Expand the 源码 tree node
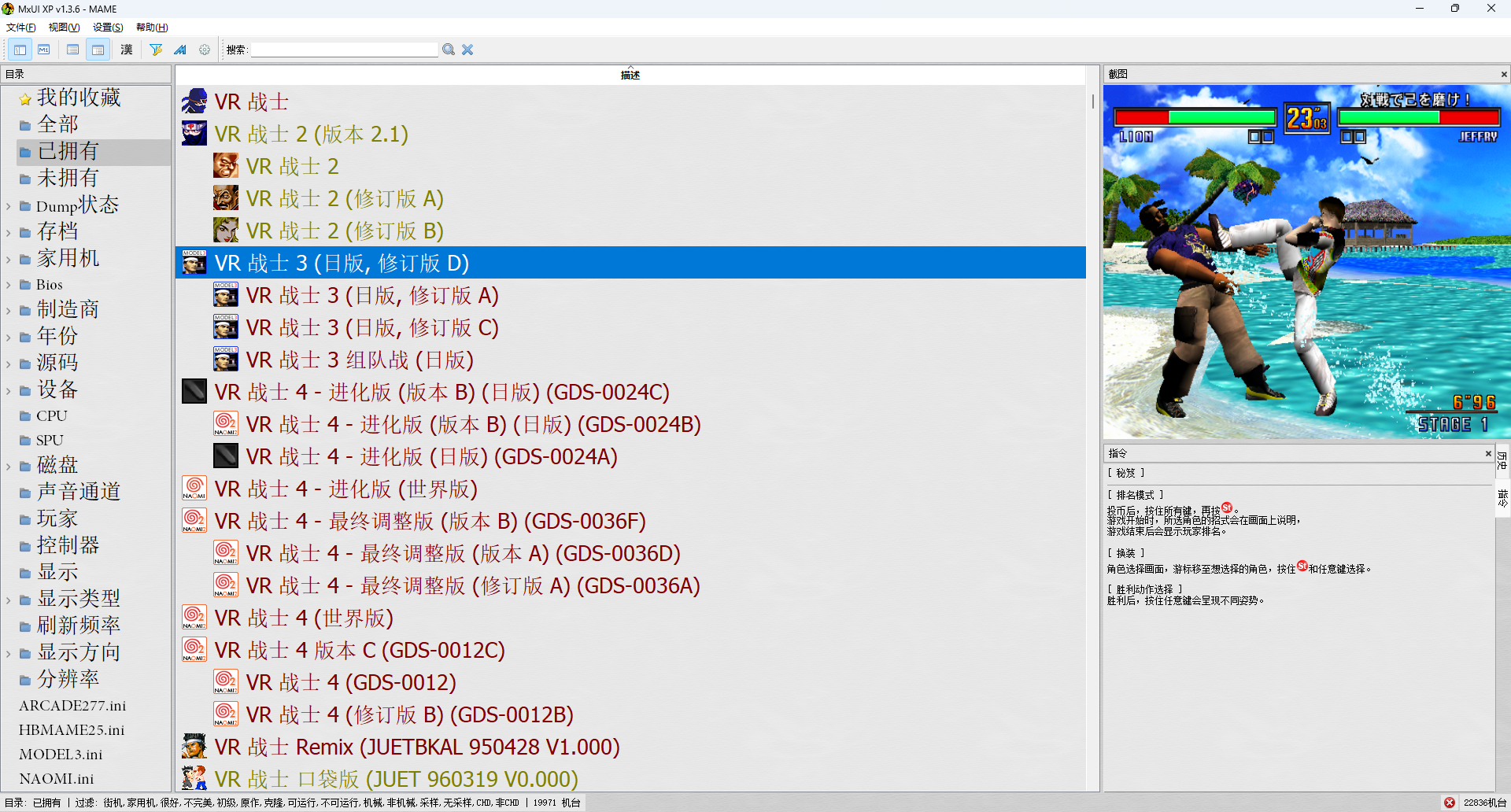The width and height of the screenshot is (1511, 812). [8, 364]
